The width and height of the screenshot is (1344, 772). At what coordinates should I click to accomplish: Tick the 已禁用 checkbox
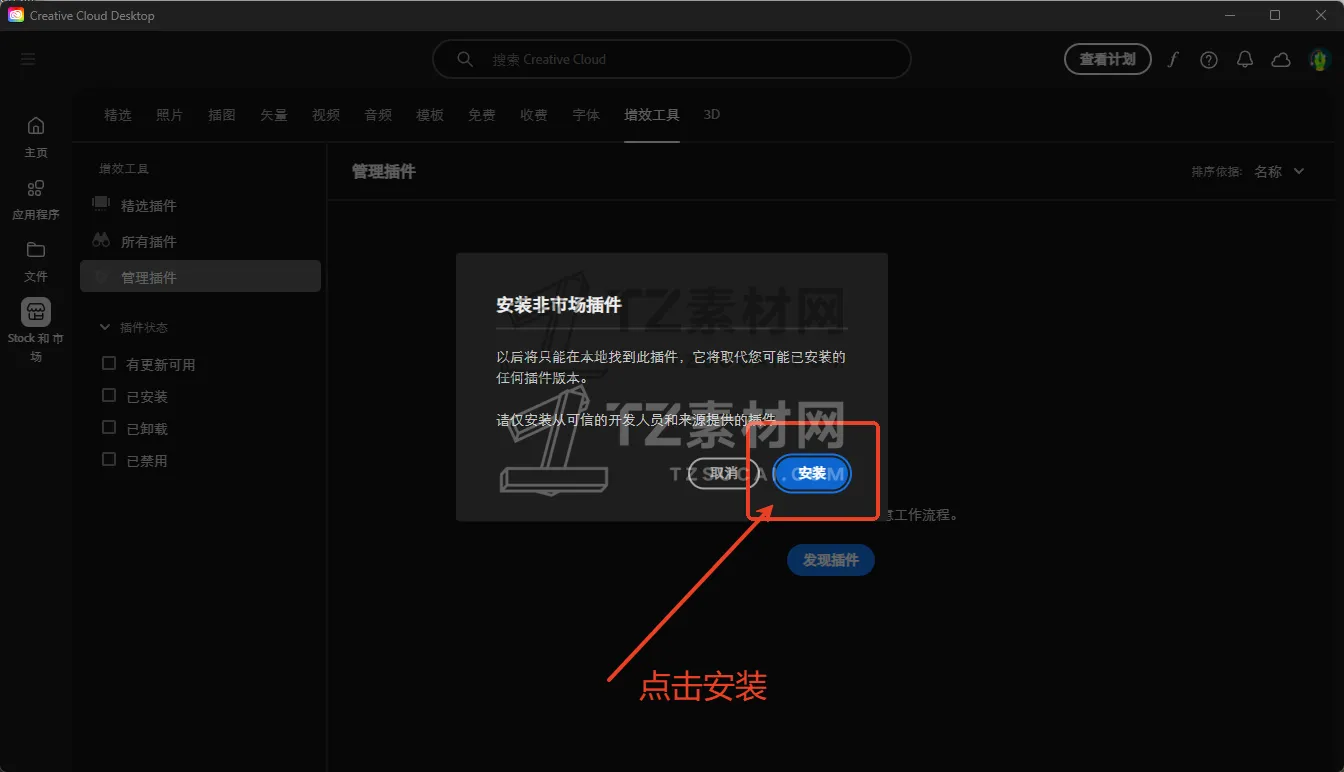point(109,460)
